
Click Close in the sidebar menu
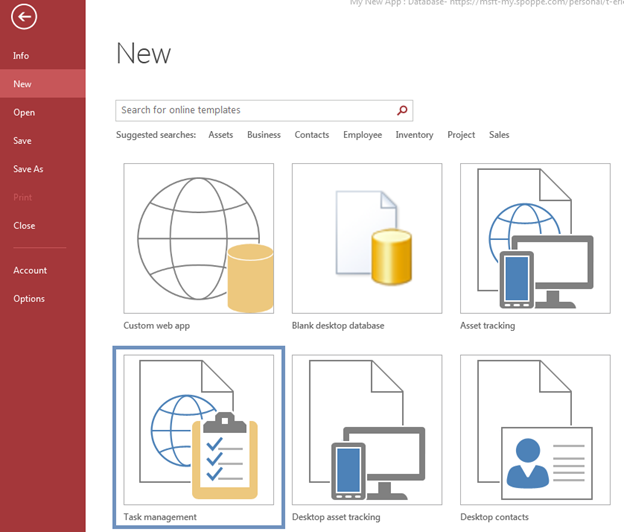[x=24, y=226]
